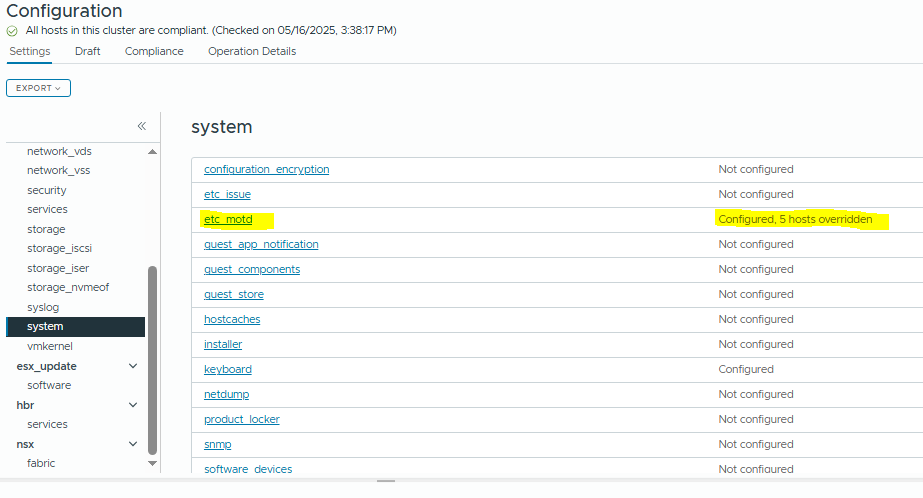The height and width of the screenshot is (498, 923).
Task: Select syslog in the sidebar tree
Action: click(x=43, y=307)
